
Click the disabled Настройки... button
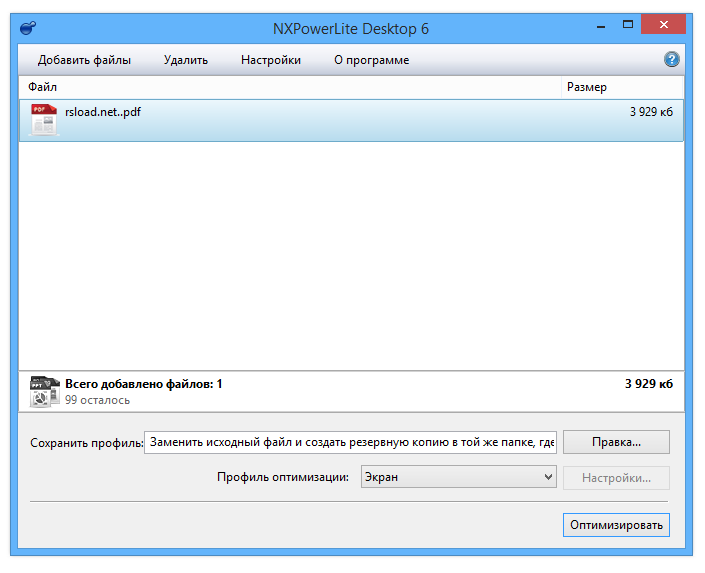616,478
